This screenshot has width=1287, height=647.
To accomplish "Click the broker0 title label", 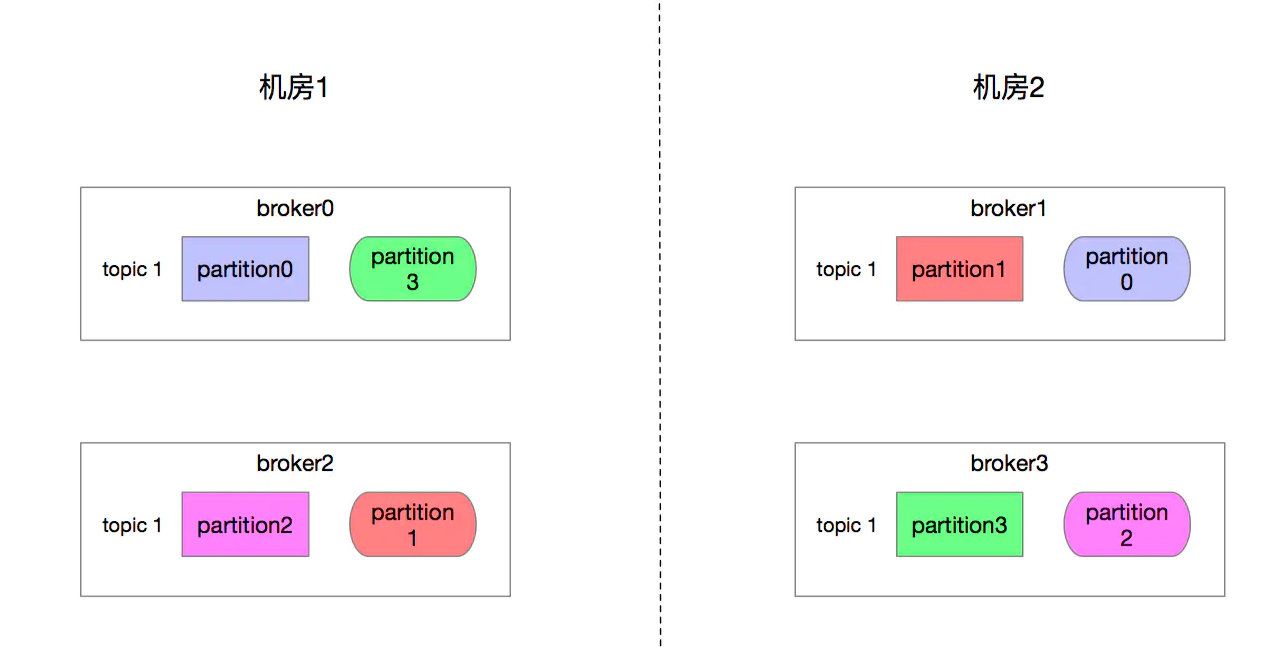I will tap(295, 208).
